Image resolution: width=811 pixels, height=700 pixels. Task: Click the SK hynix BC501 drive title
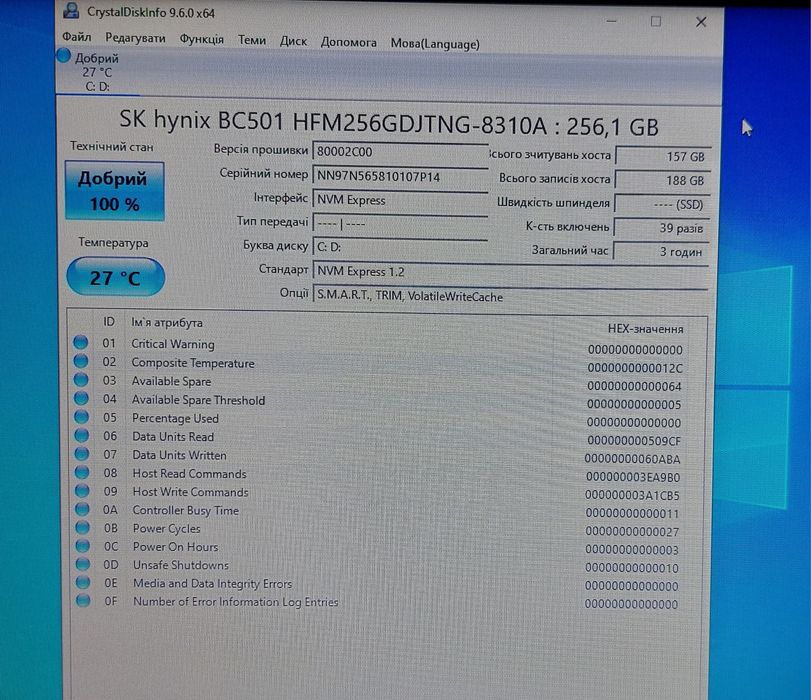[388, 124]
